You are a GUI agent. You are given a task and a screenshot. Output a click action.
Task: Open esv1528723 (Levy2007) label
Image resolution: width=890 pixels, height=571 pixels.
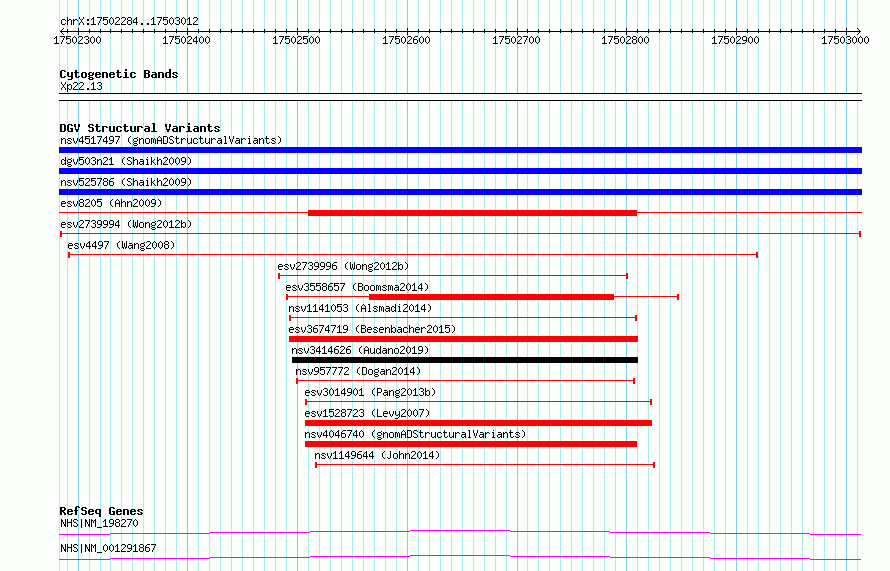367,413
